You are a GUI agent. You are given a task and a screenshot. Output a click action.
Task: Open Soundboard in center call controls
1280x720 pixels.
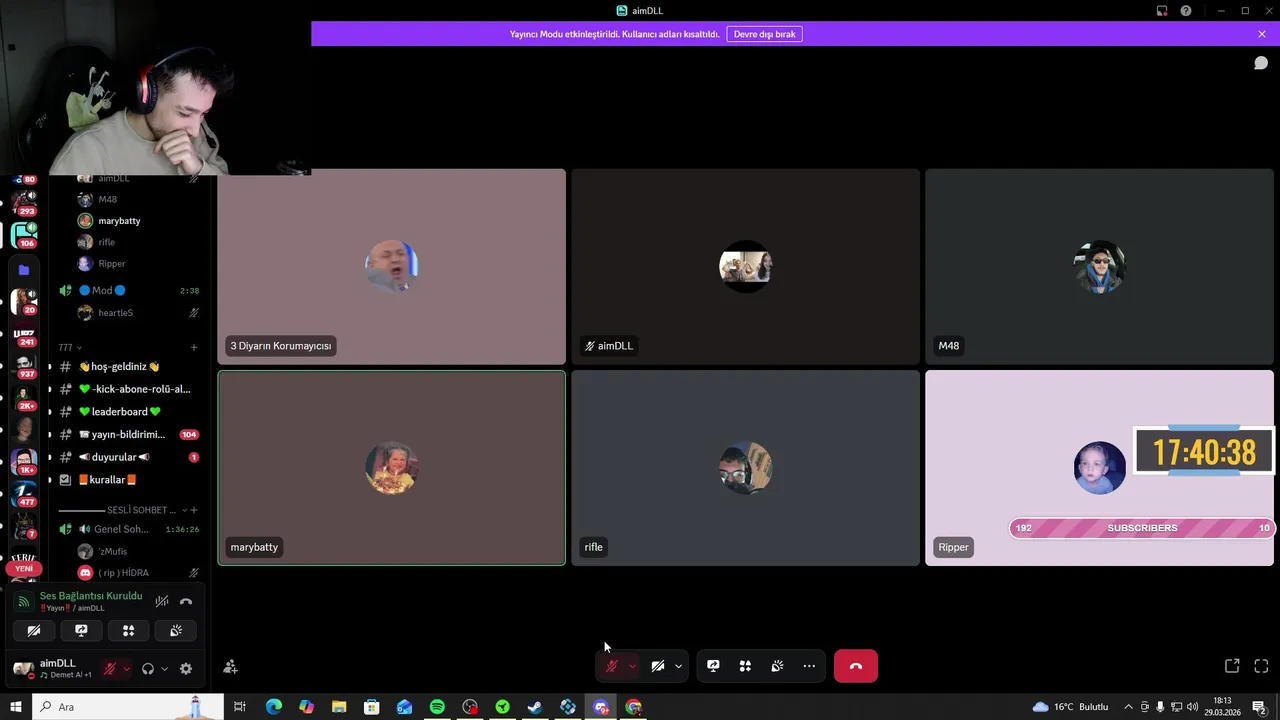(x=777, y=666)
